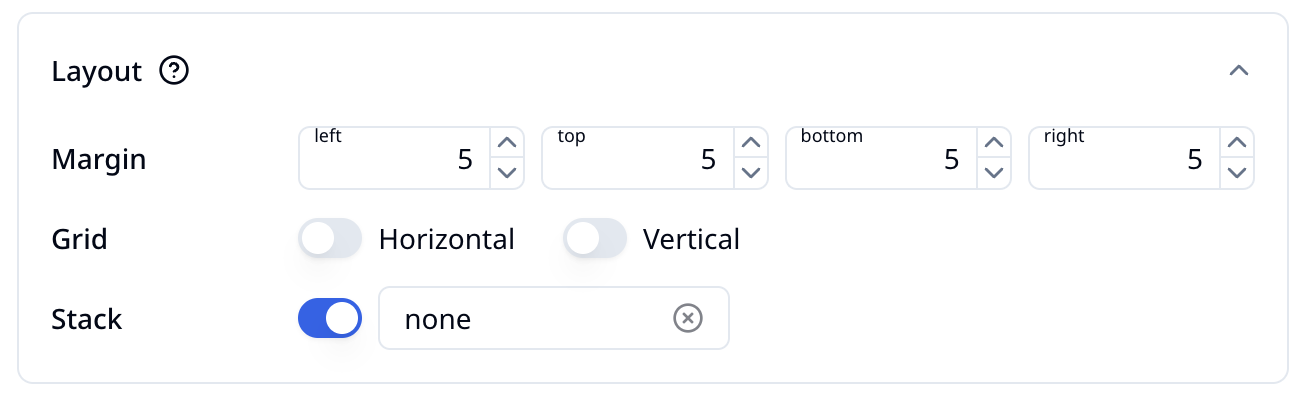Decrease the right margin value
1310x396 pixels.
[1237, 173]
